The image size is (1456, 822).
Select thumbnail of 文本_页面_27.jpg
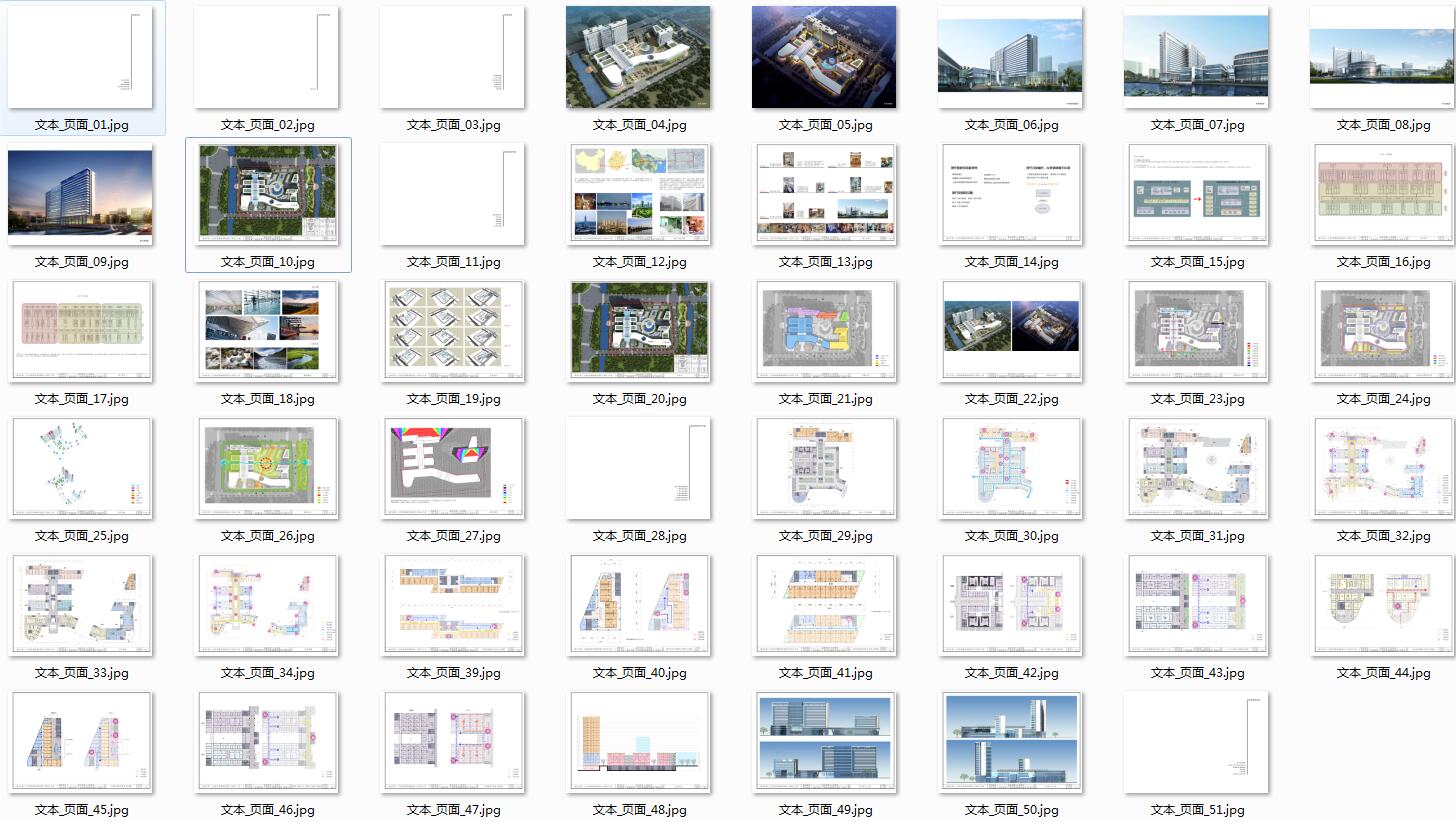point(452,469)
